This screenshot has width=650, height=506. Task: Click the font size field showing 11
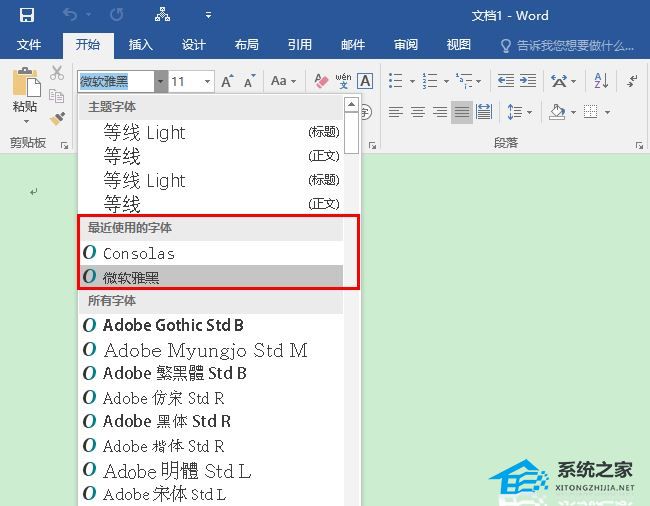185,81
